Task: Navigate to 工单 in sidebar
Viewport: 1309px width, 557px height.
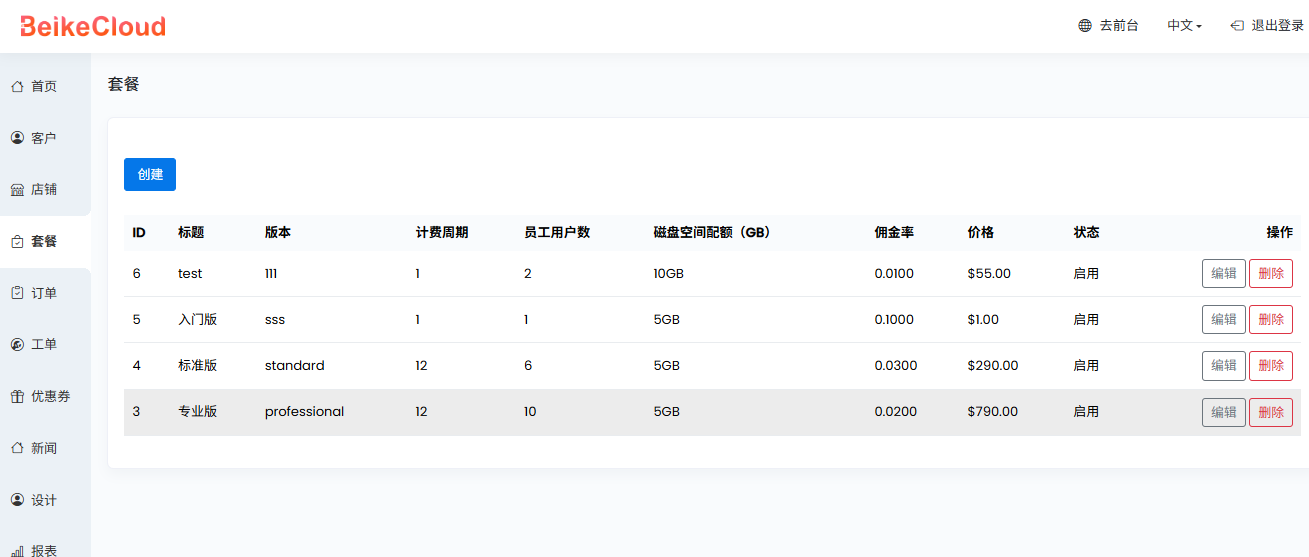Action: pos(45,344)
